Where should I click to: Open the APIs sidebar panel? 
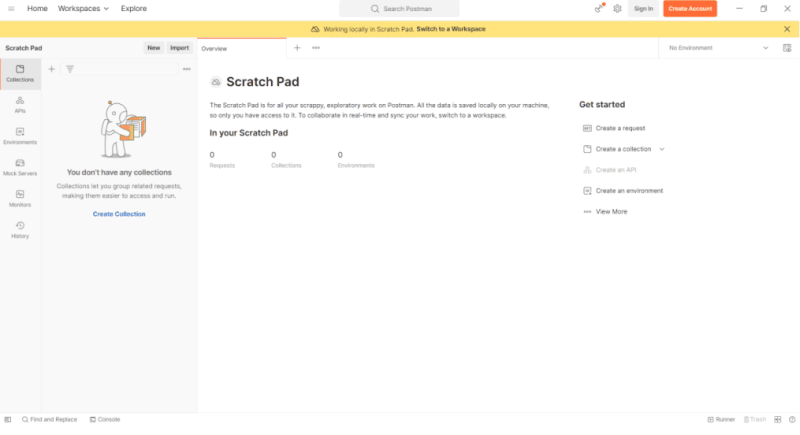coord(20,104)
